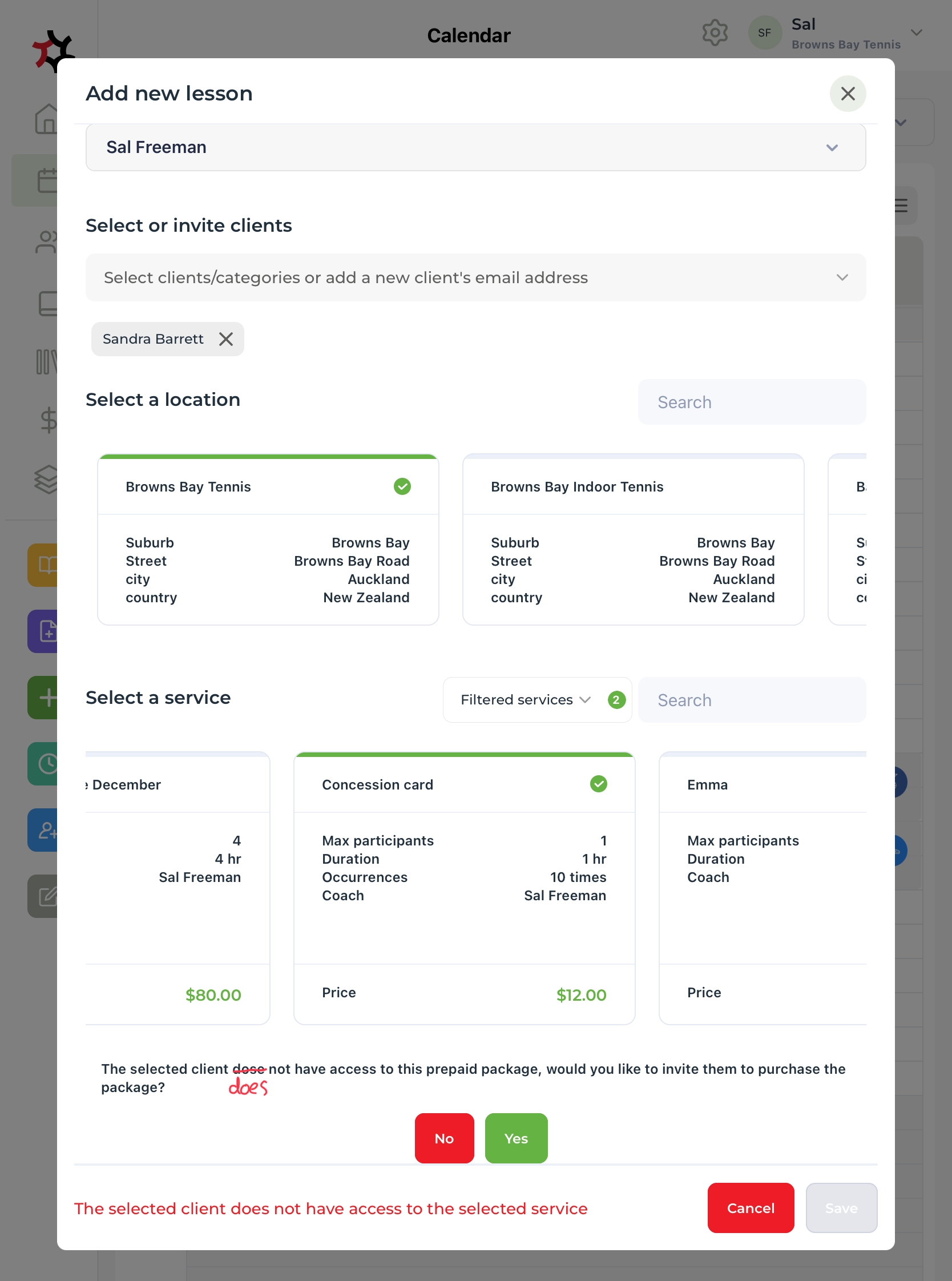The height and width of the screenshot is (1281, 952).
Task: Open the calendar sidebar icon
Action: [x=46, y=180]
